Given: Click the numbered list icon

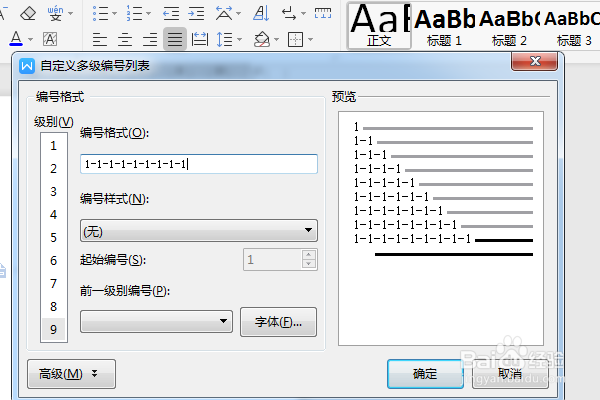Looking at the screenshot, I should coord(134,13).
